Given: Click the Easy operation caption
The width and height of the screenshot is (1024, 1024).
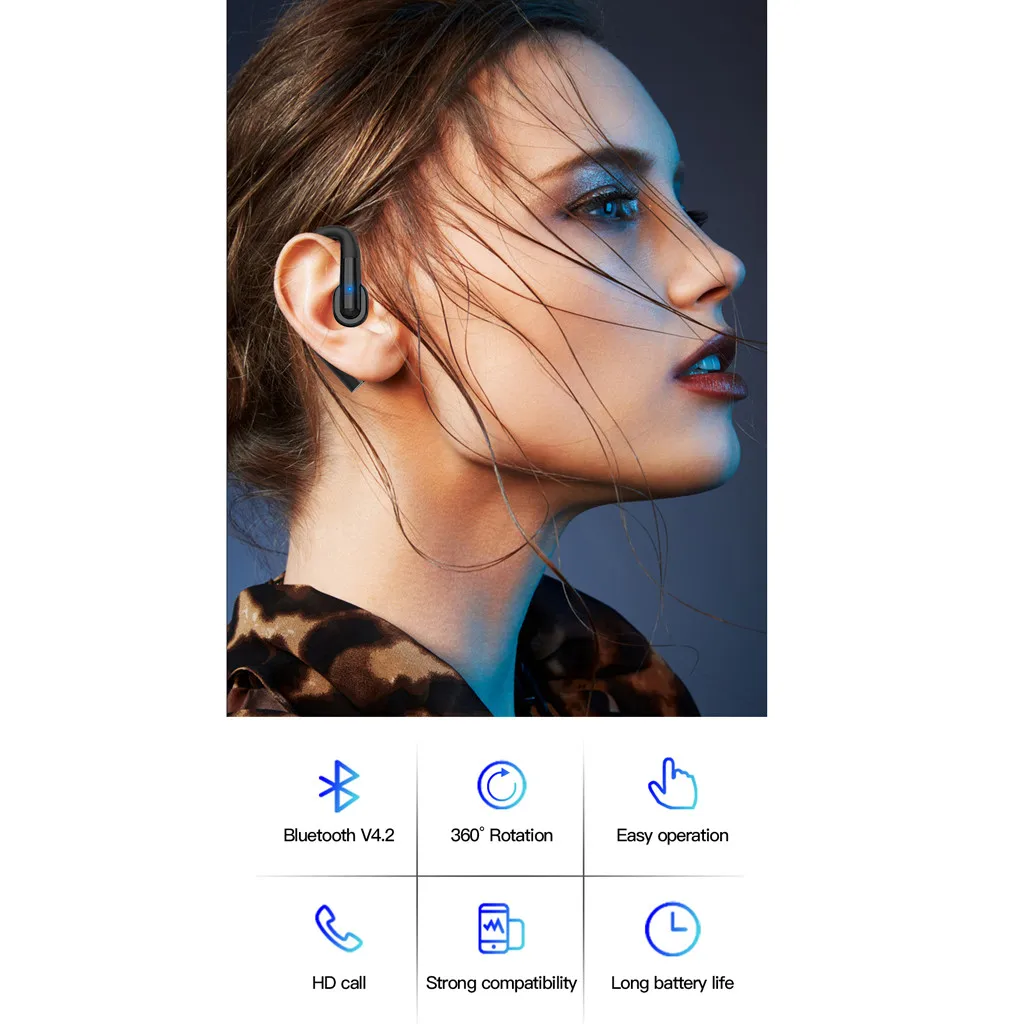Looking at the screenshot, I should [671, 835].
